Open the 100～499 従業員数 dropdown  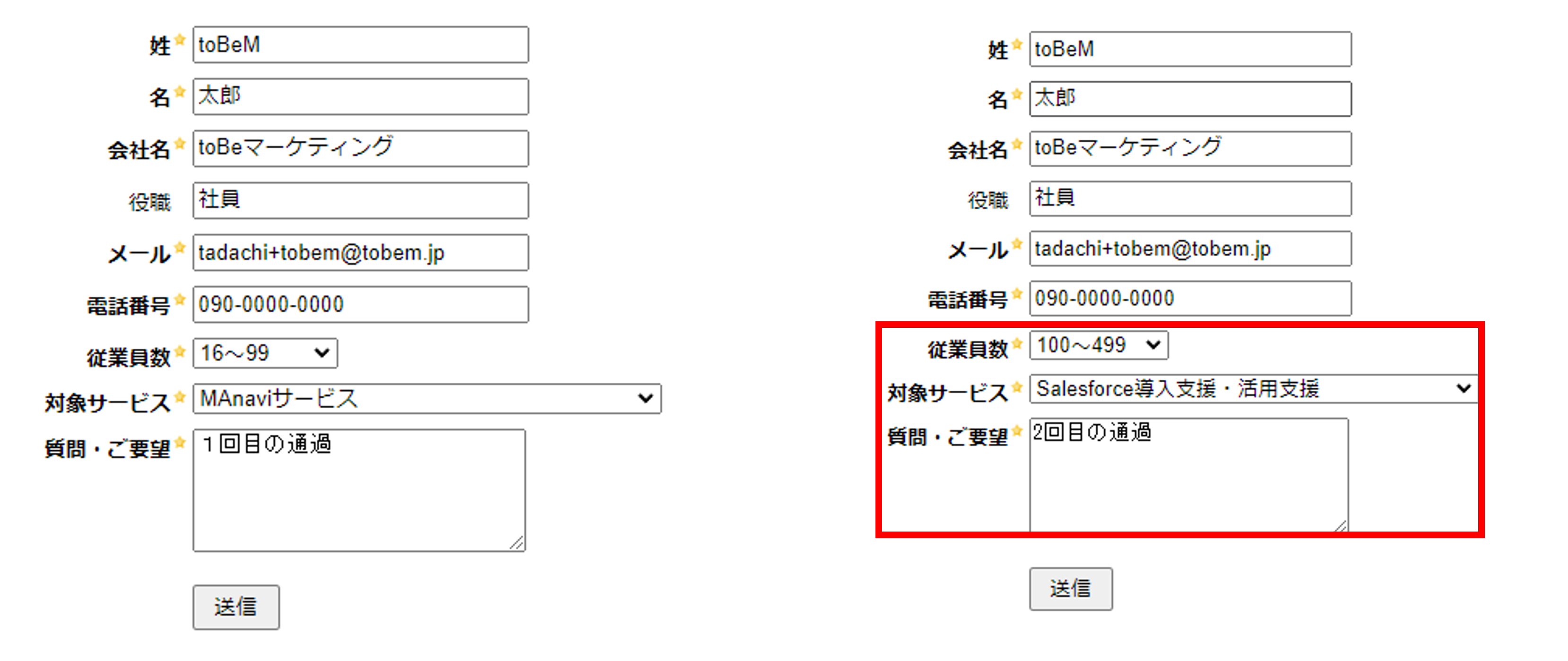point(1099,345)
